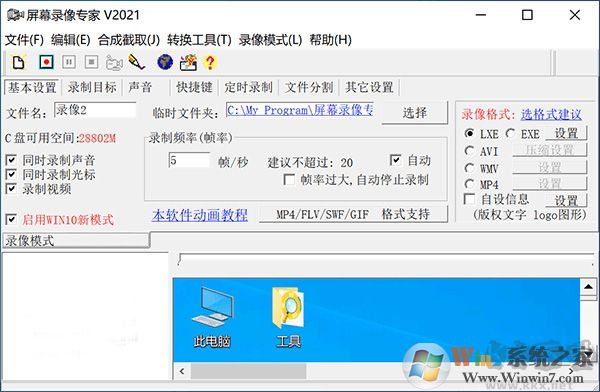Click MP4/FLV/SWF/GIF 格式支持 button

pos(353,214)
